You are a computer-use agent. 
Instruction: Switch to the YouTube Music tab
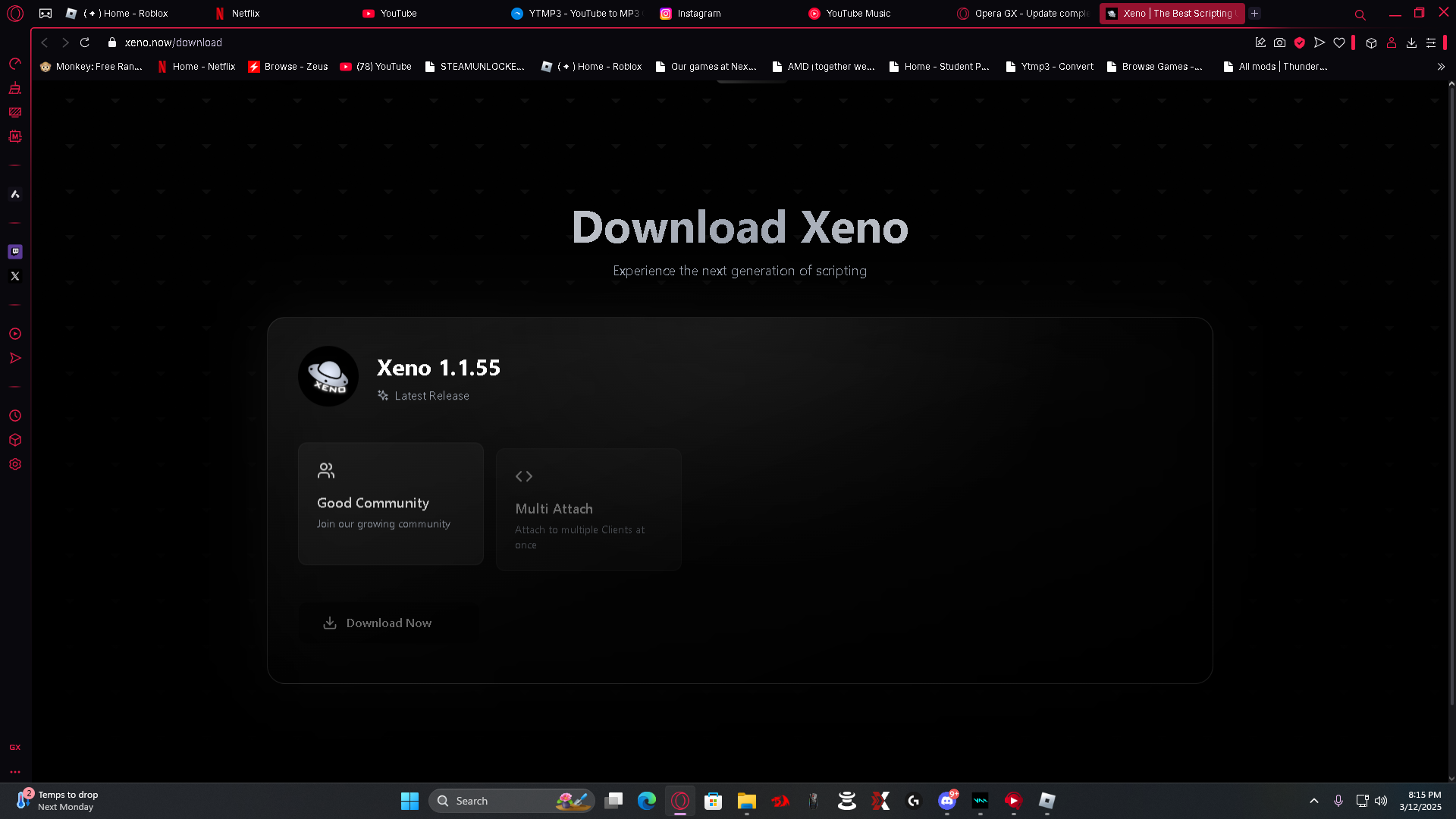click(875, 14)
